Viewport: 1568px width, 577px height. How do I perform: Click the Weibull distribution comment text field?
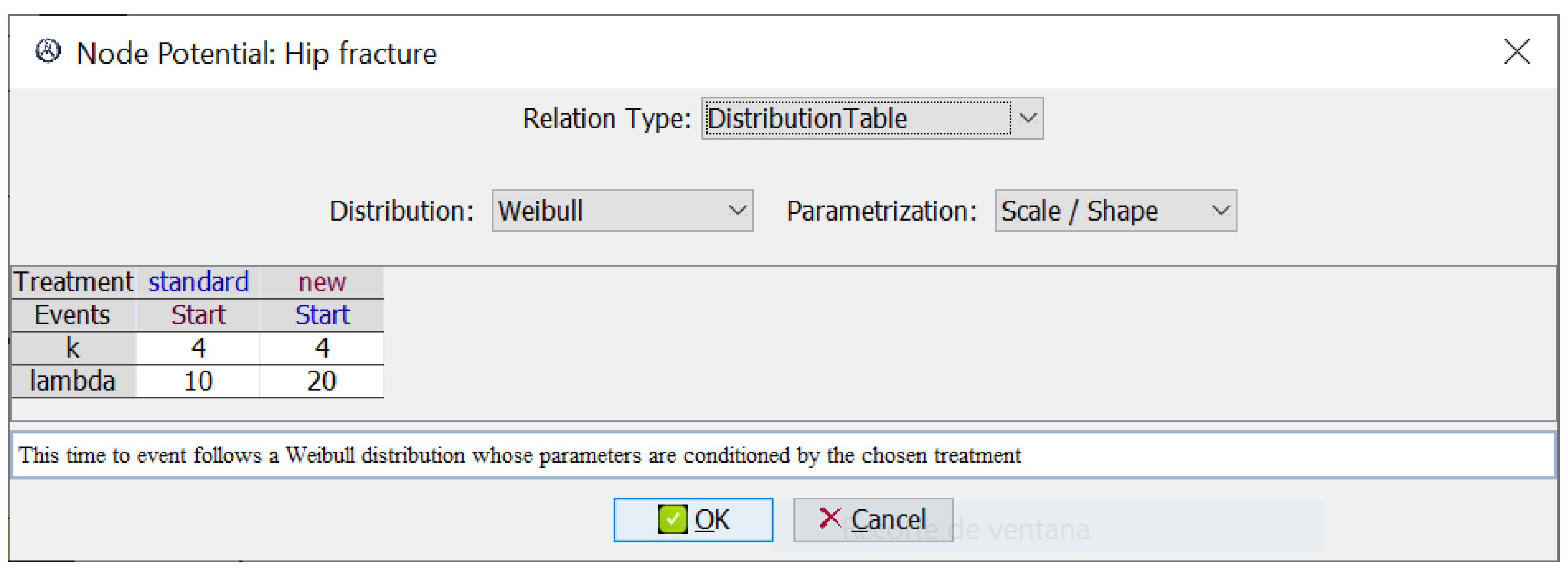[783, 455]
